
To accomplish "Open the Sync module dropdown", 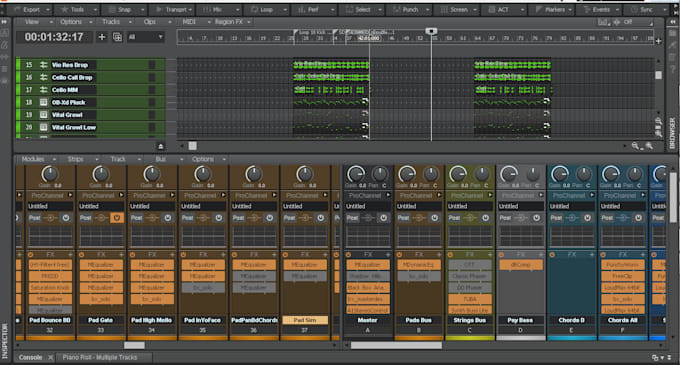I will coord(664,10).
